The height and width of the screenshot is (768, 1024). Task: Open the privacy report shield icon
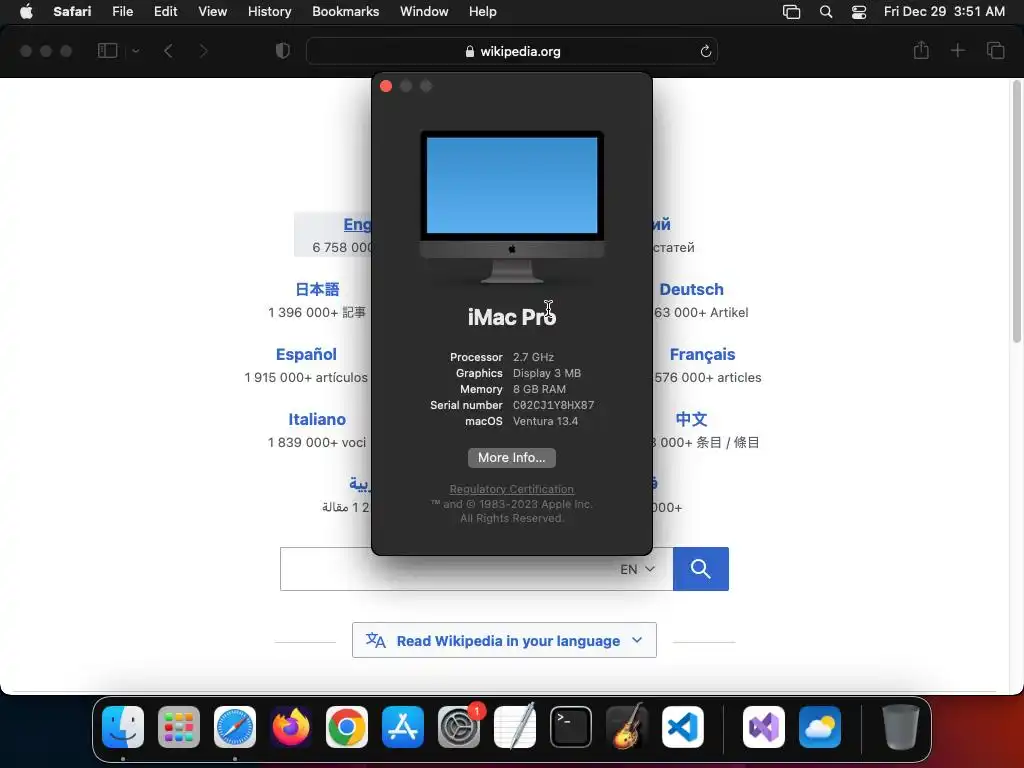[282, 51]
